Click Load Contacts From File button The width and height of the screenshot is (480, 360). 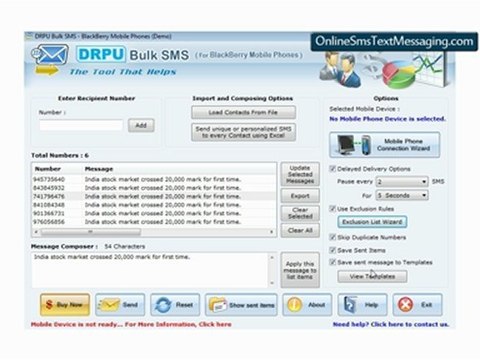[x=243, y=112]
